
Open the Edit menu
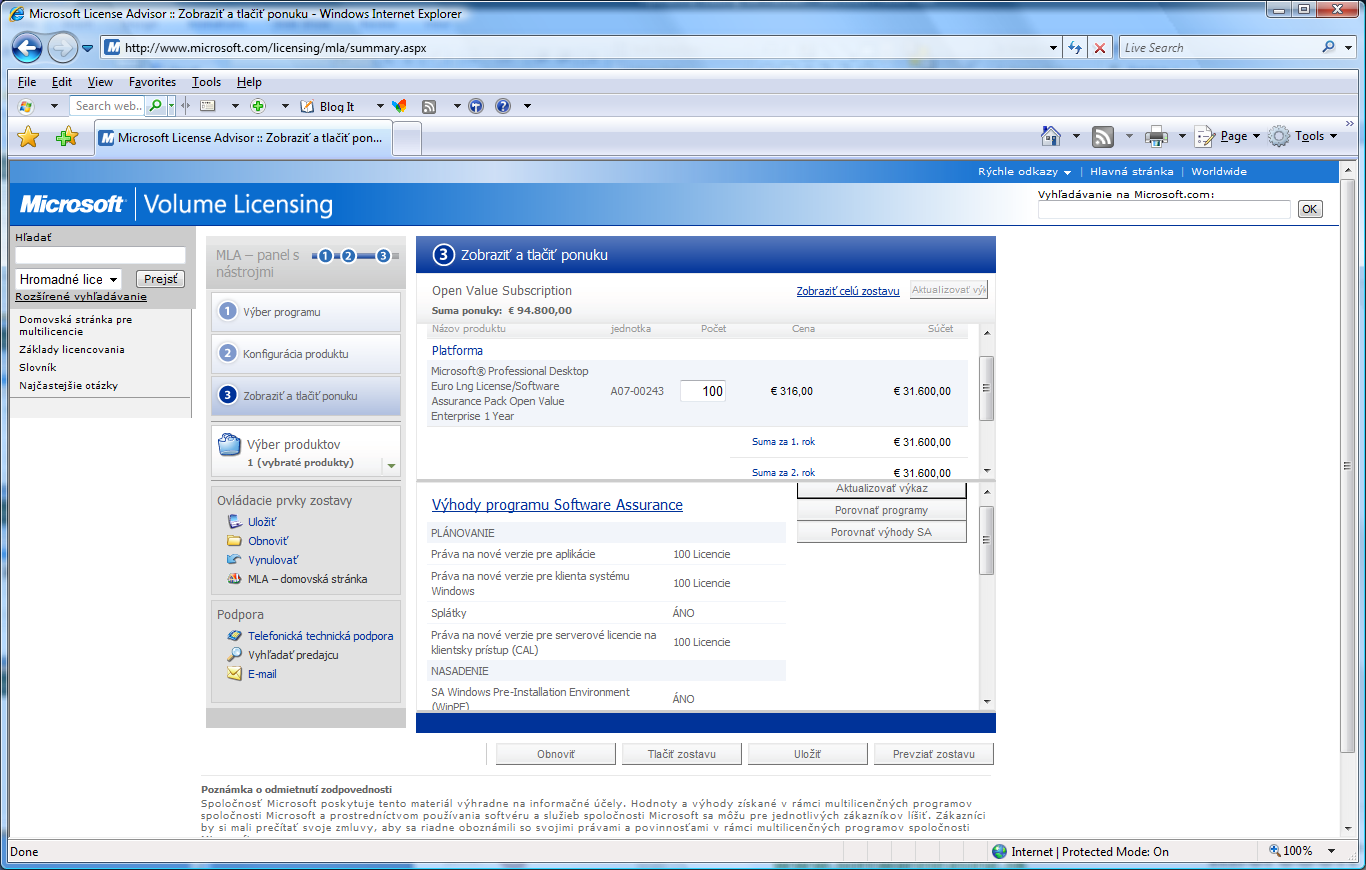pyautogui.click(x=62, y=82)
